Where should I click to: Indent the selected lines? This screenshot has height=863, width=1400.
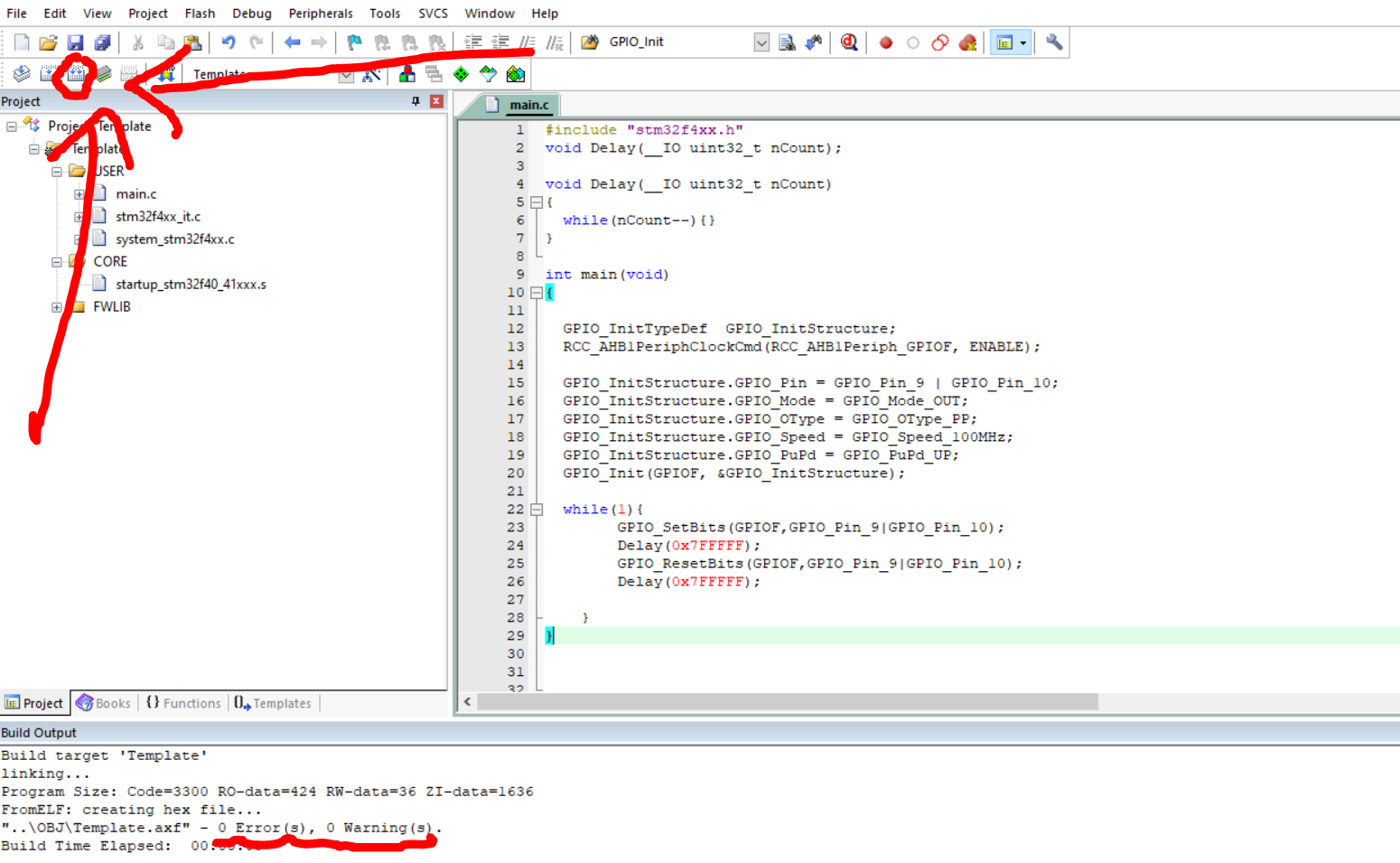472,42
